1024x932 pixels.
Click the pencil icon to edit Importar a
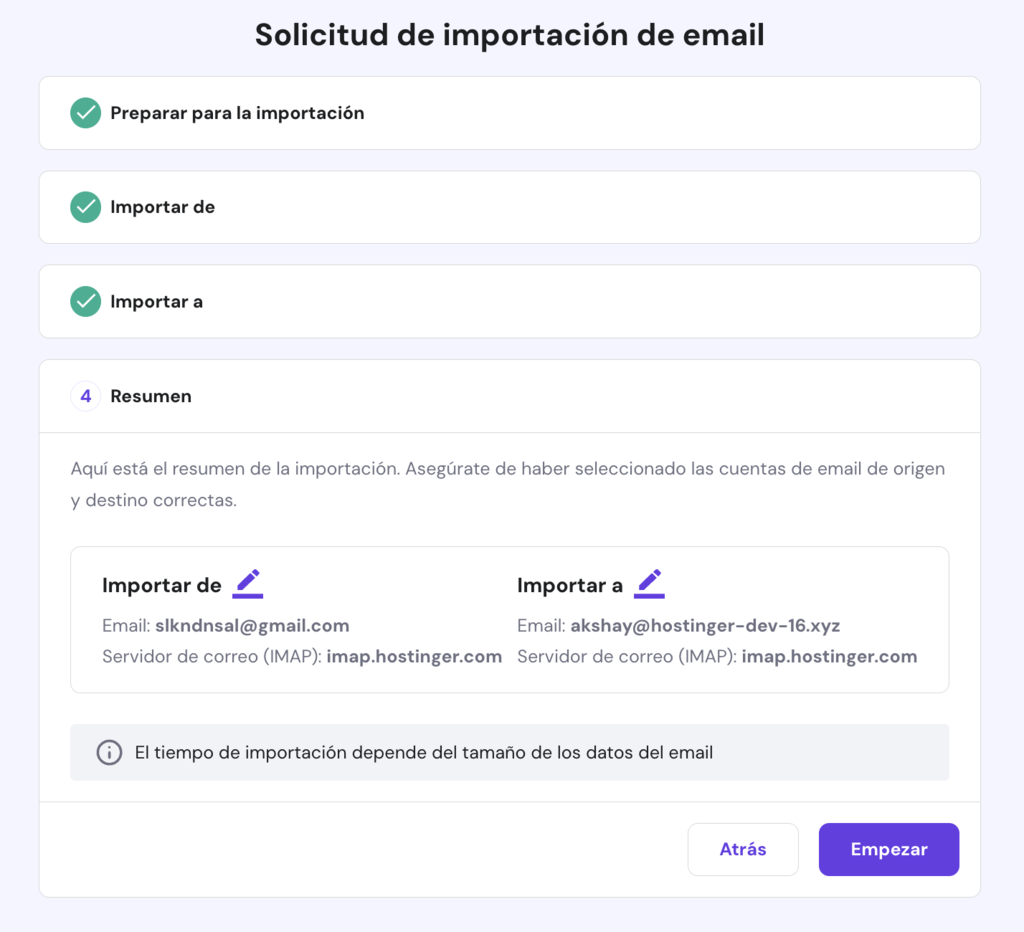pos(650,582)
